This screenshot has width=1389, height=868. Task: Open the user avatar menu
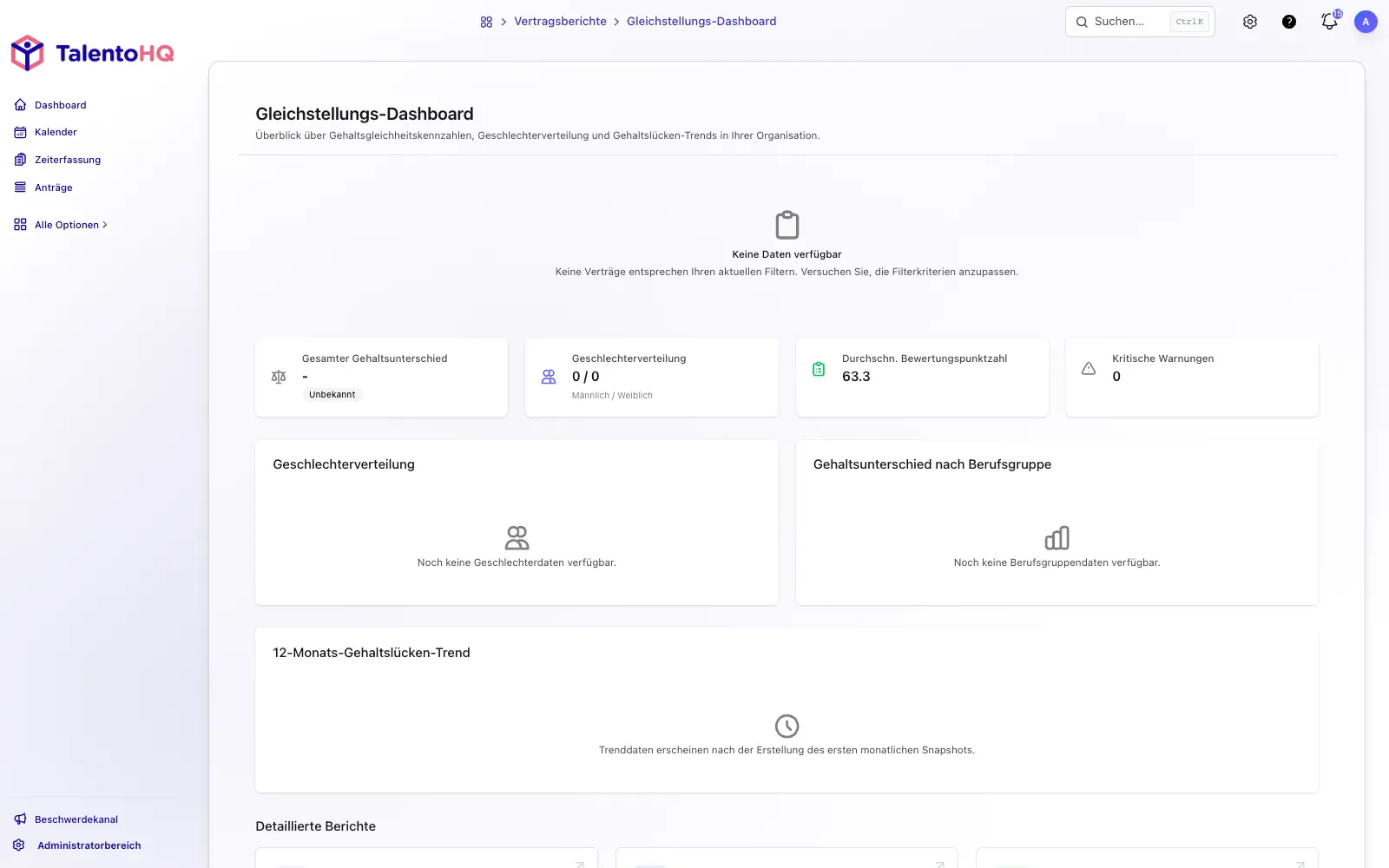1366,22
